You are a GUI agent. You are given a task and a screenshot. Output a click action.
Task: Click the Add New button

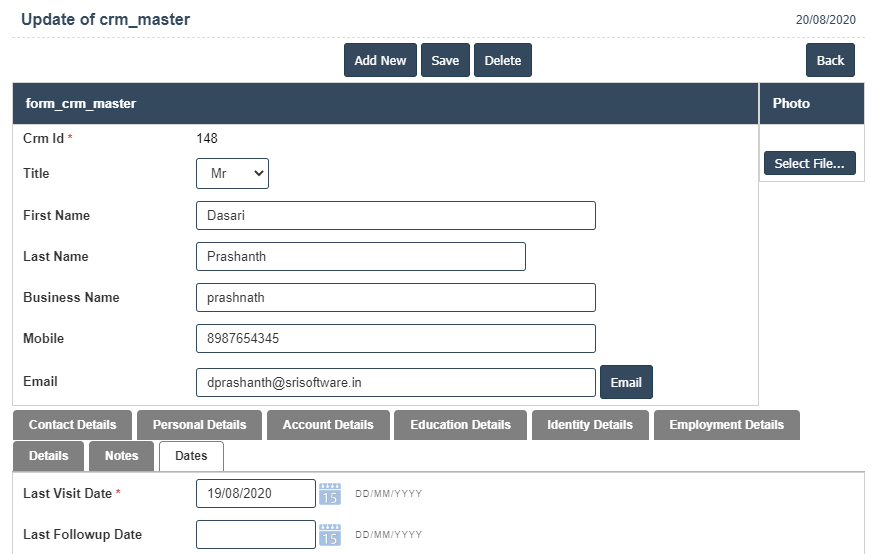[380, 60]
